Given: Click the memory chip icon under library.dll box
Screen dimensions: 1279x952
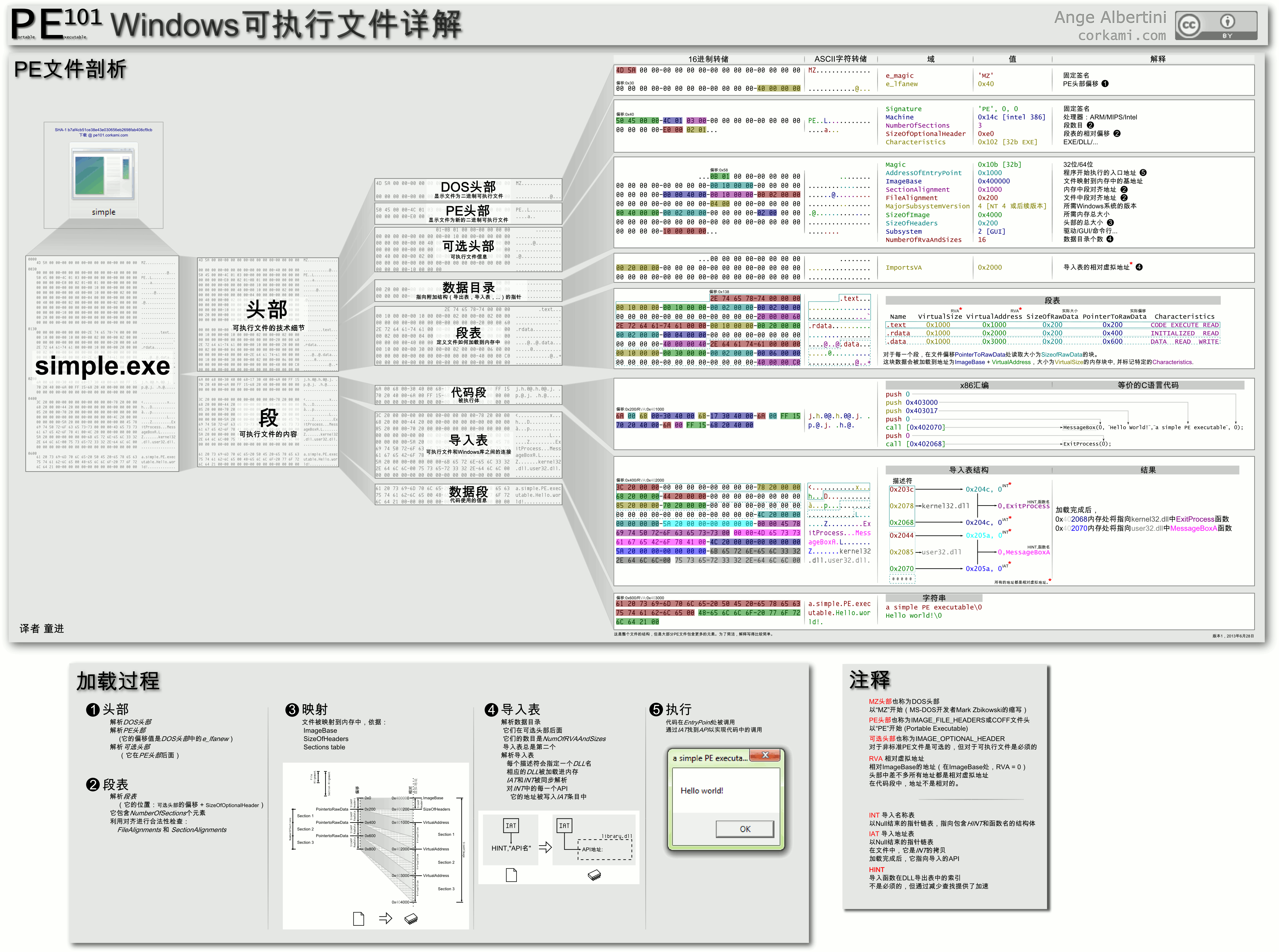Looking at the screenshot, I should (594, 876).
